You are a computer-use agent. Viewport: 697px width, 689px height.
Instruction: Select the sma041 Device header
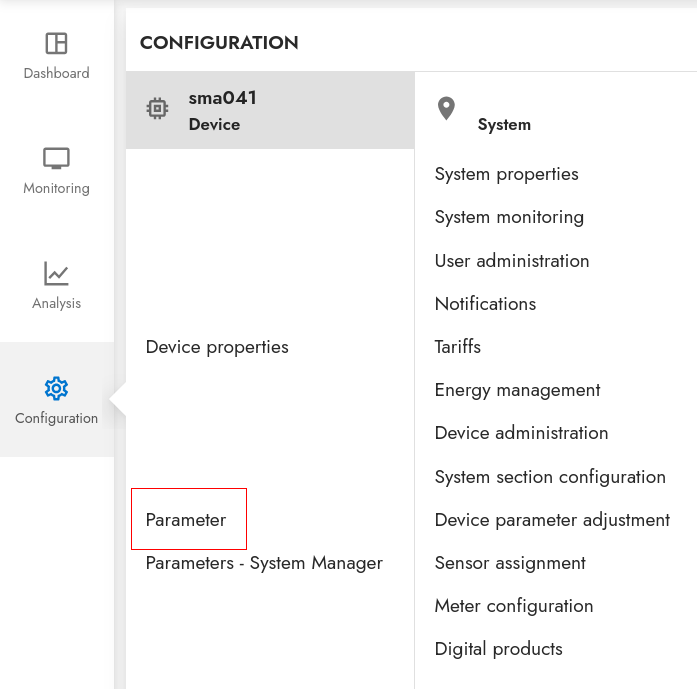pyautogui.click(x=270, y=110)
